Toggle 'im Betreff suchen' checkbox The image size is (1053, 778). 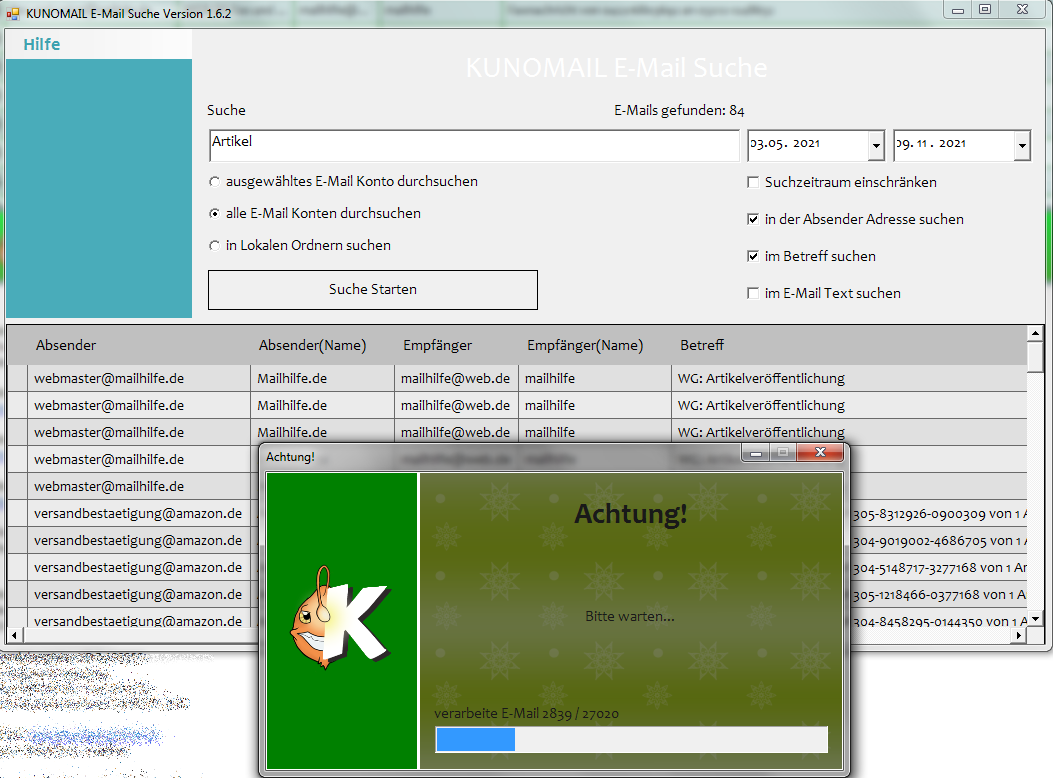coord(753,256)
